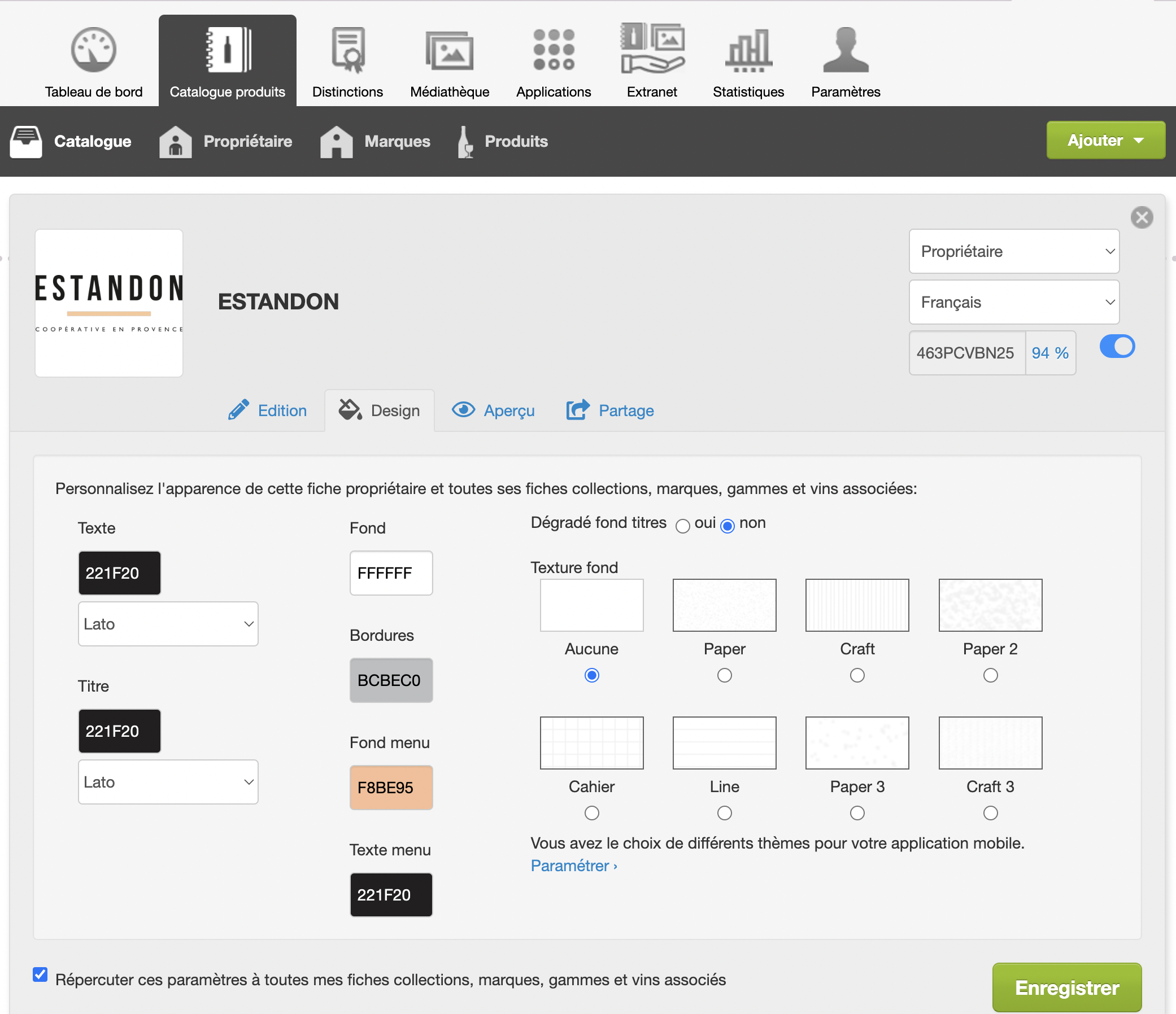Click the Design paint bucket icon
1176x1014 pixels.
350,410
